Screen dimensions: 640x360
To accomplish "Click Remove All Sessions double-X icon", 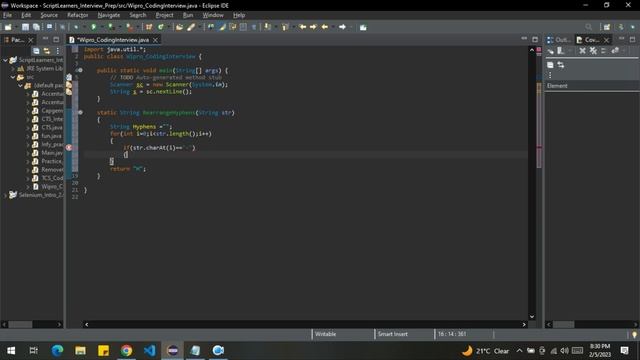I will [593, 51].
